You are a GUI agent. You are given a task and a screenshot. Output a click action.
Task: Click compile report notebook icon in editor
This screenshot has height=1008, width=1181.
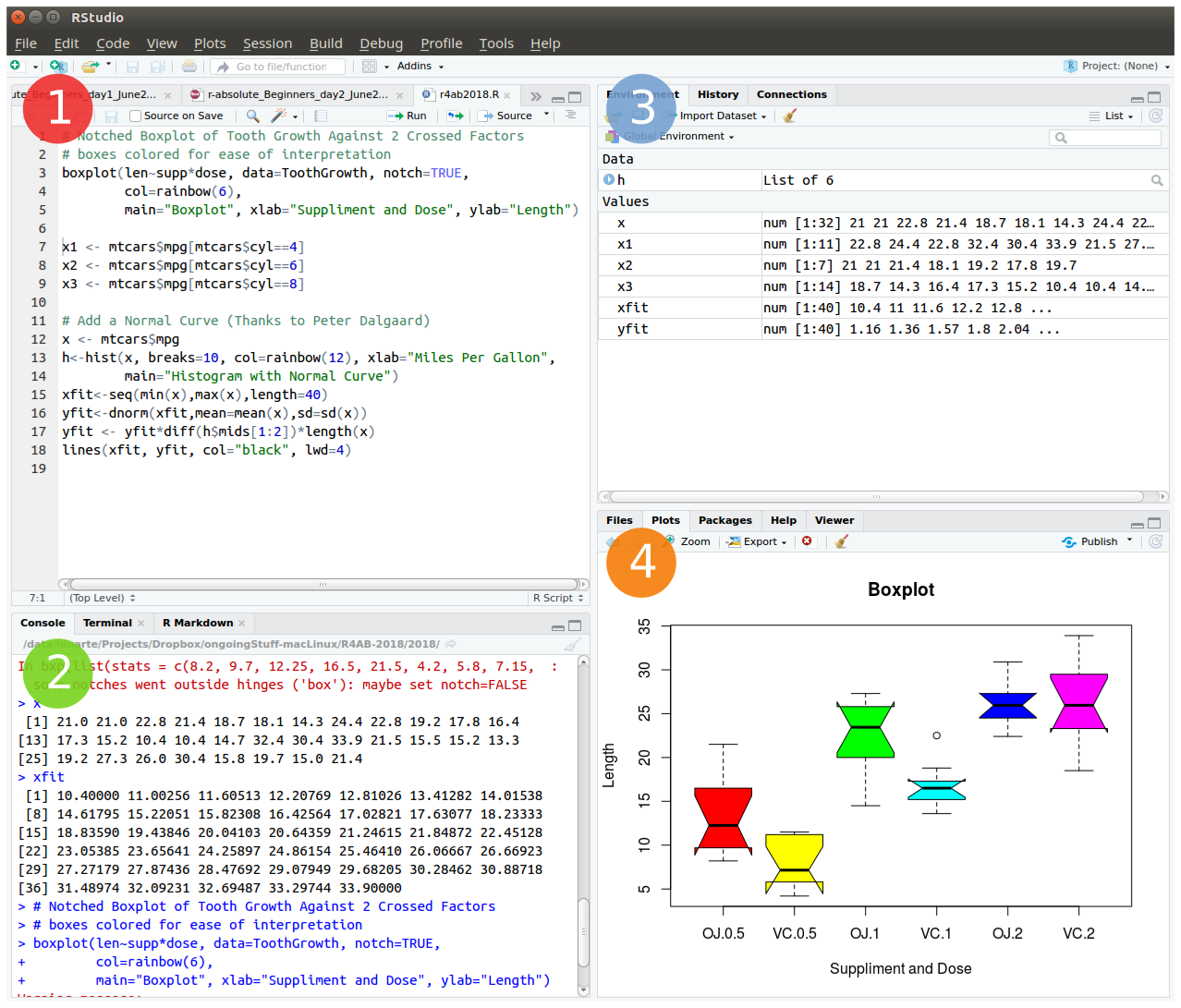tap(321, 115)
